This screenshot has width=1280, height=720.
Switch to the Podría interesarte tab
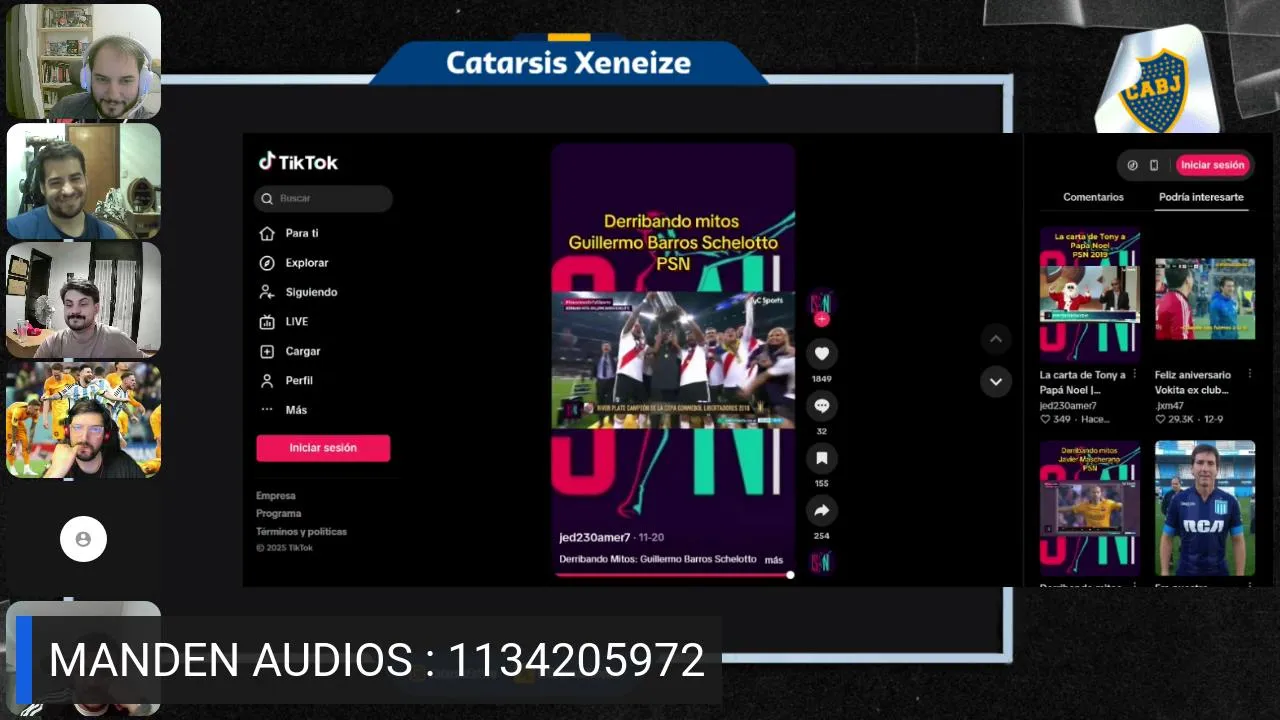pyautogui.click(x=1201, y=197)
